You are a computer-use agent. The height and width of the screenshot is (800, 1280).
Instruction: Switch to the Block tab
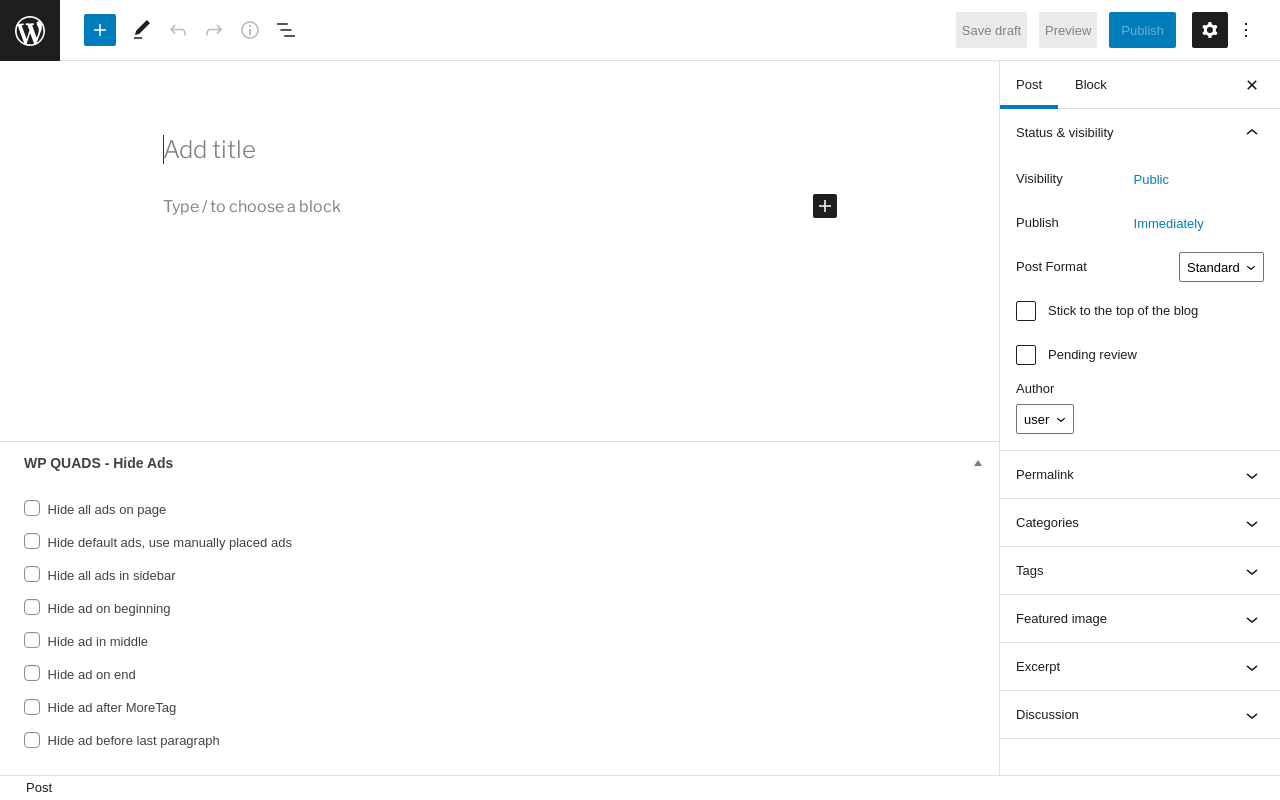click(x=1091, y=85)
